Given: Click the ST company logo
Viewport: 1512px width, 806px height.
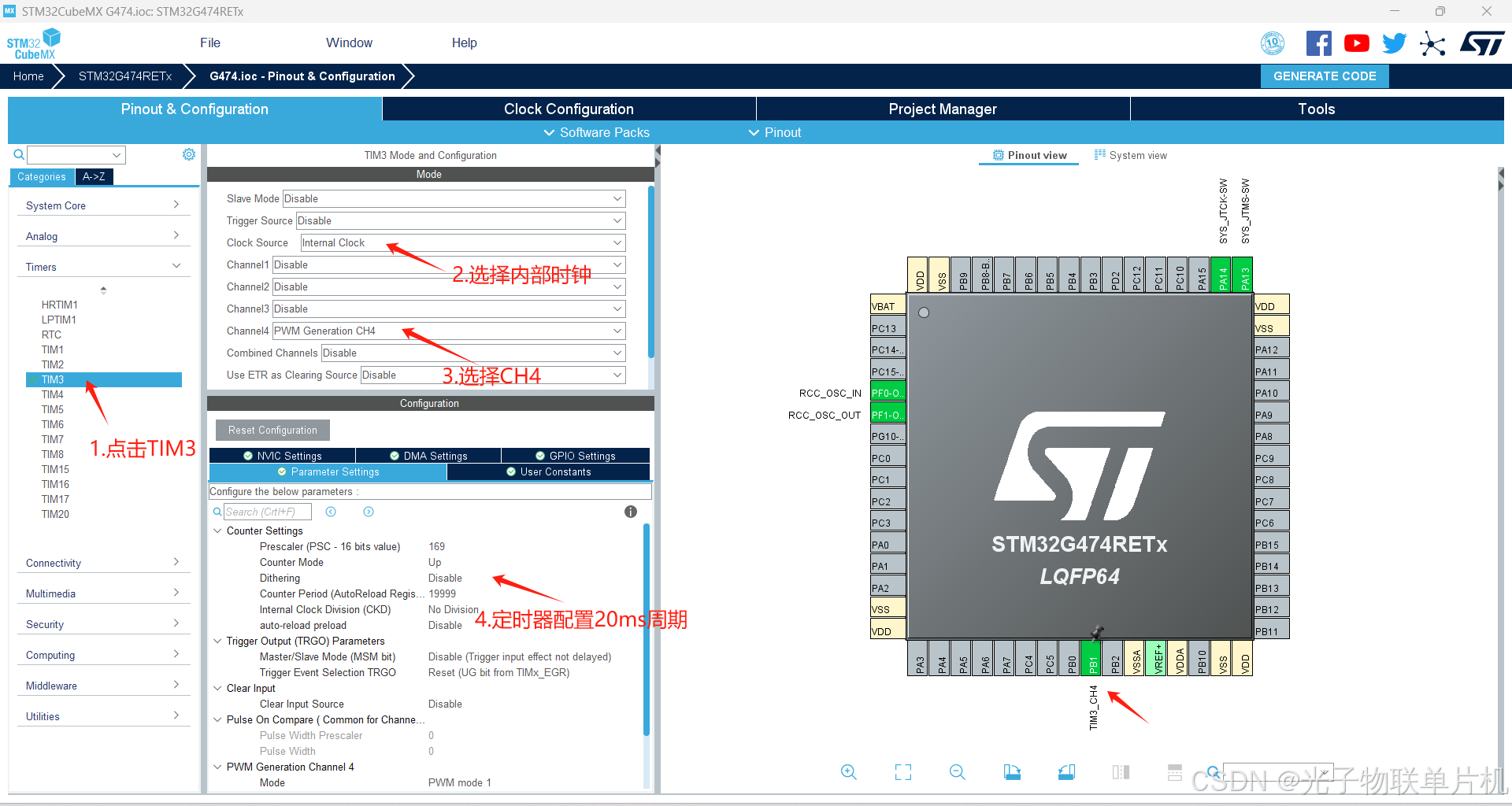Looking at the screenshot, I should (x=1482, y=43).
